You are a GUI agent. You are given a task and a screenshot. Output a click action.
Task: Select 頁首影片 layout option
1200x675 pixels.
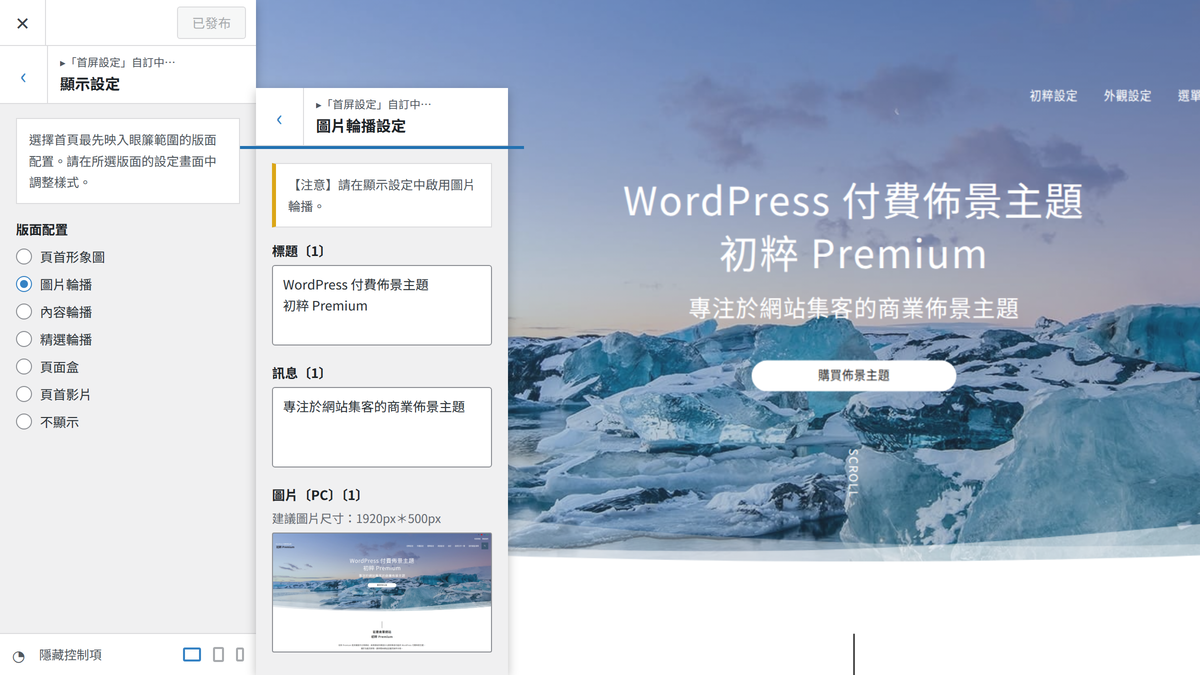(24, 394)
